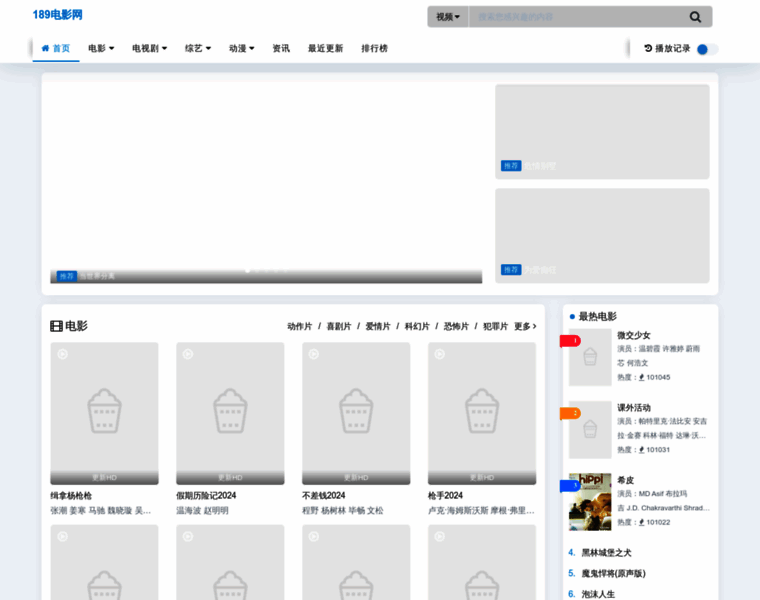This screenshot has width=760, height=600.
Task: Open 黑林城堡之犬 ranked fourth
Action: click(606, 553)
